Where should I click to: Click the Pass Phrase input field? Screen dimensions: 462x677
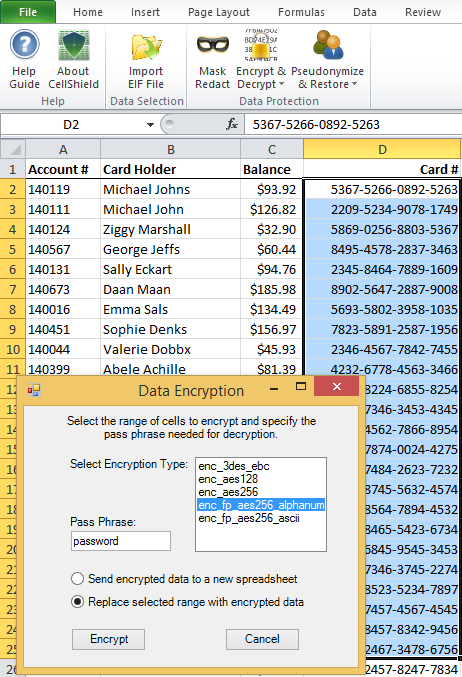tap(121, 541)
